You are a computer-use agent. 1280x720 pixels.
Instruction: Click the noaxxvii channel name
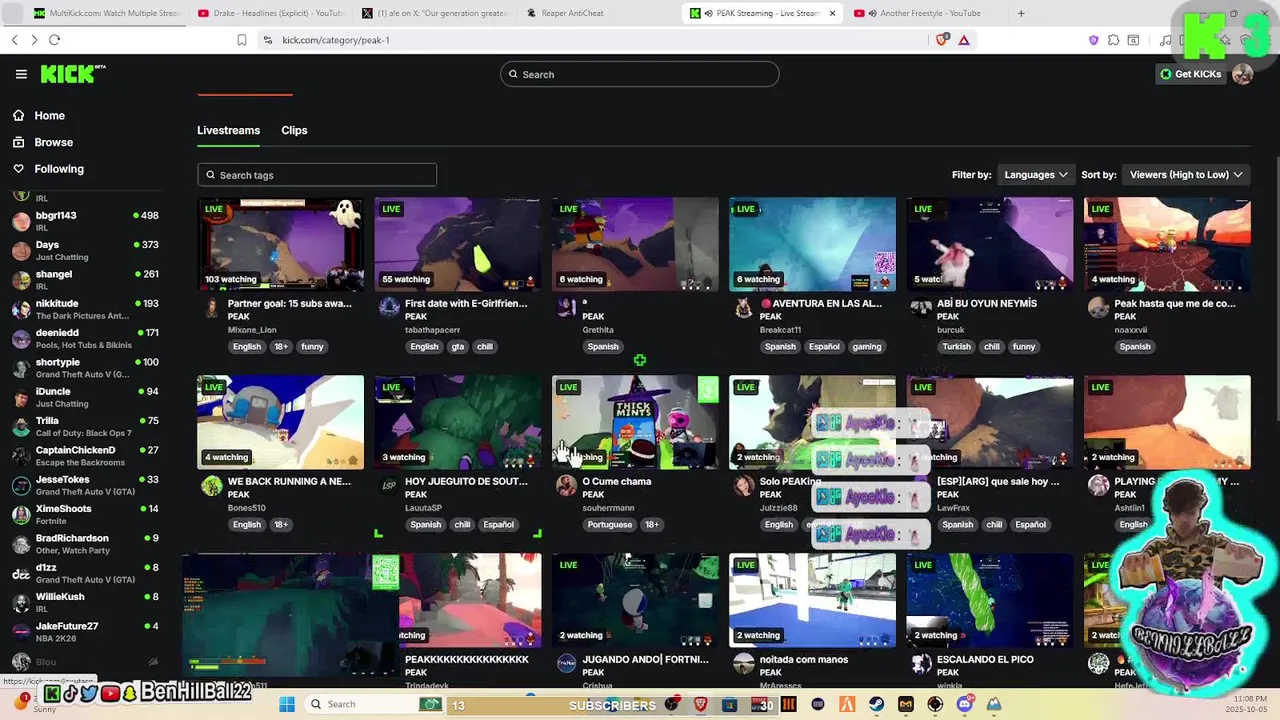pyautogui.click(x=1133, y=330)
